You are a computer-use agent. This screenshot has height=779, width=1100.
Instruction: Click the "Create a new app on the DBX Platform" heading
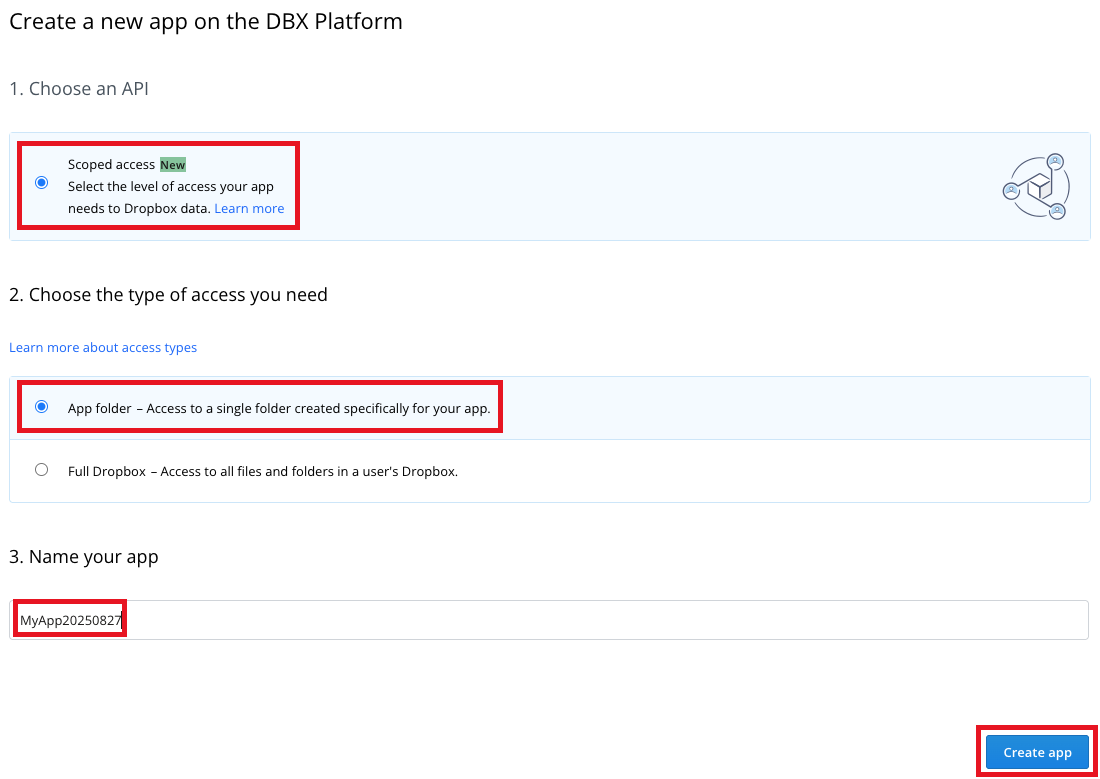point(206,21)
